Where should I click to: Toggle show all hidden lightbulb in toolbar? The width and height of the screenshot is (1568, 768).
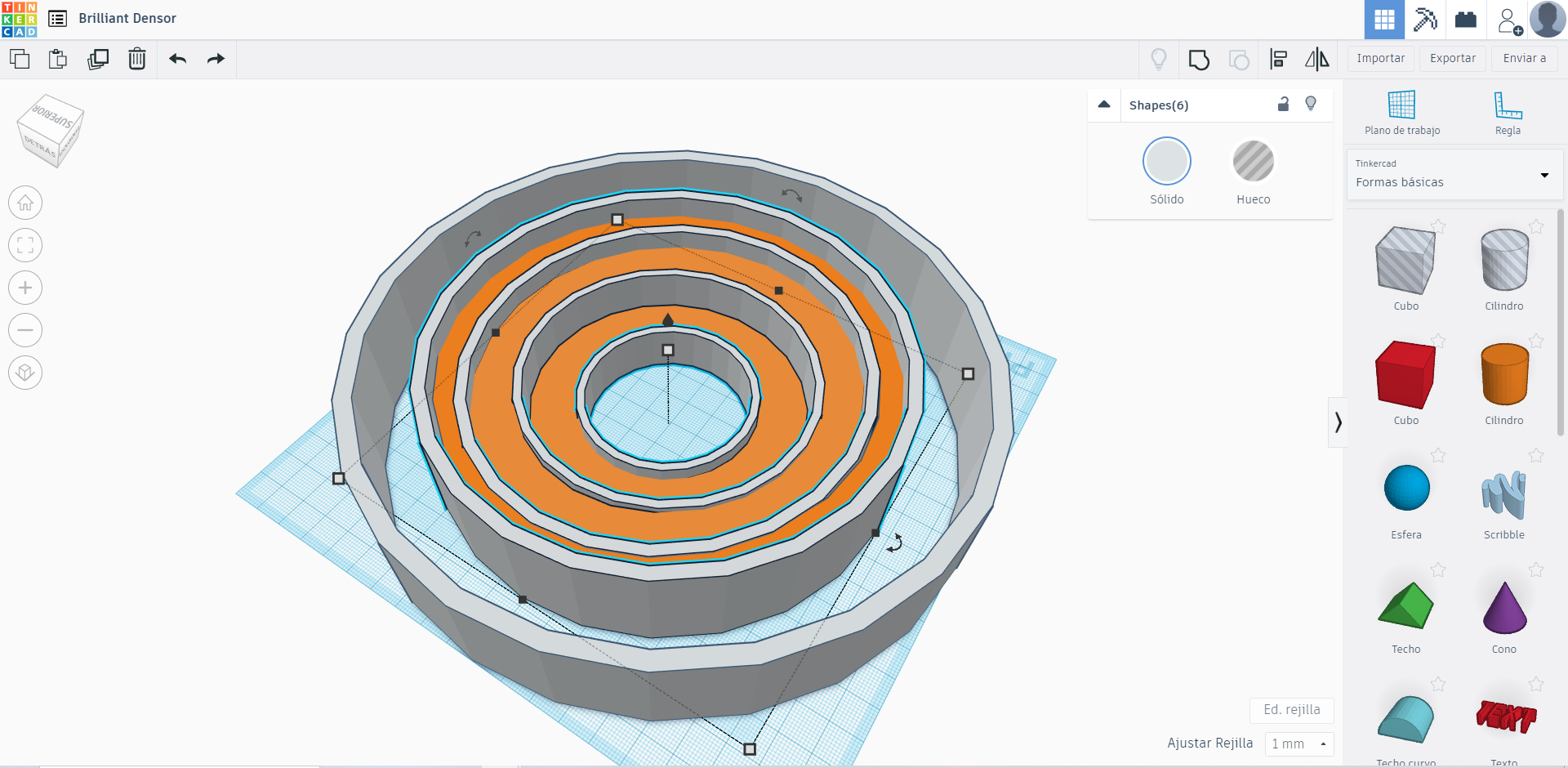(x=1158, y=59)
